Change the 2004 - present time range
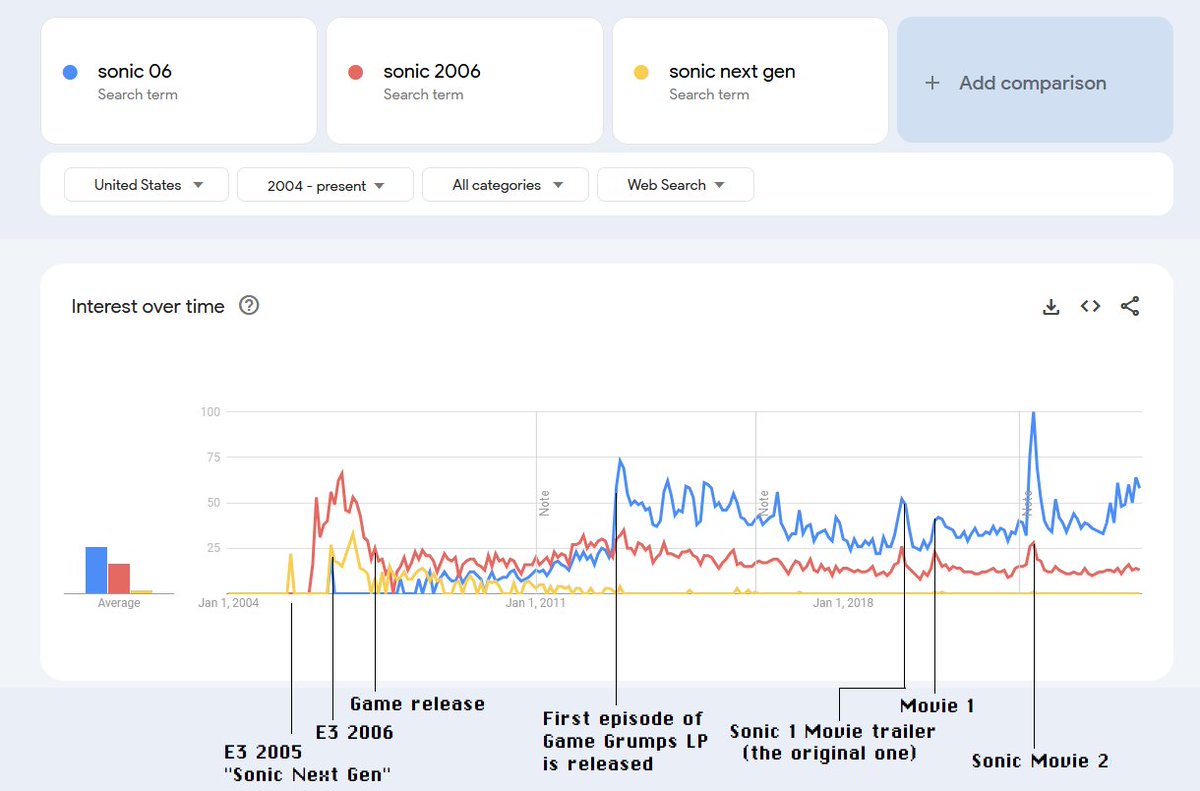This screenshot has height=791, width=1200. [x=325, y=185]
